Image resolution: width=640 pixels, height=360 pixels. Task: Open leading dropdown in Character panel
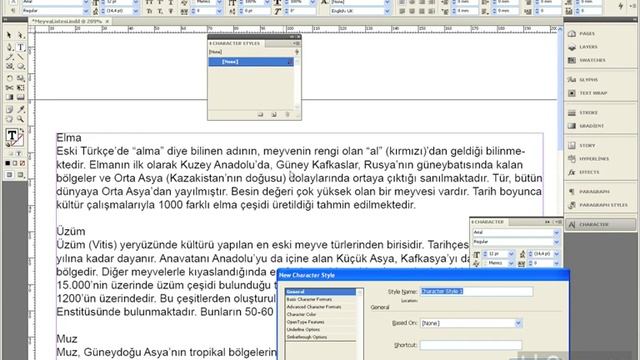(556, 254)
